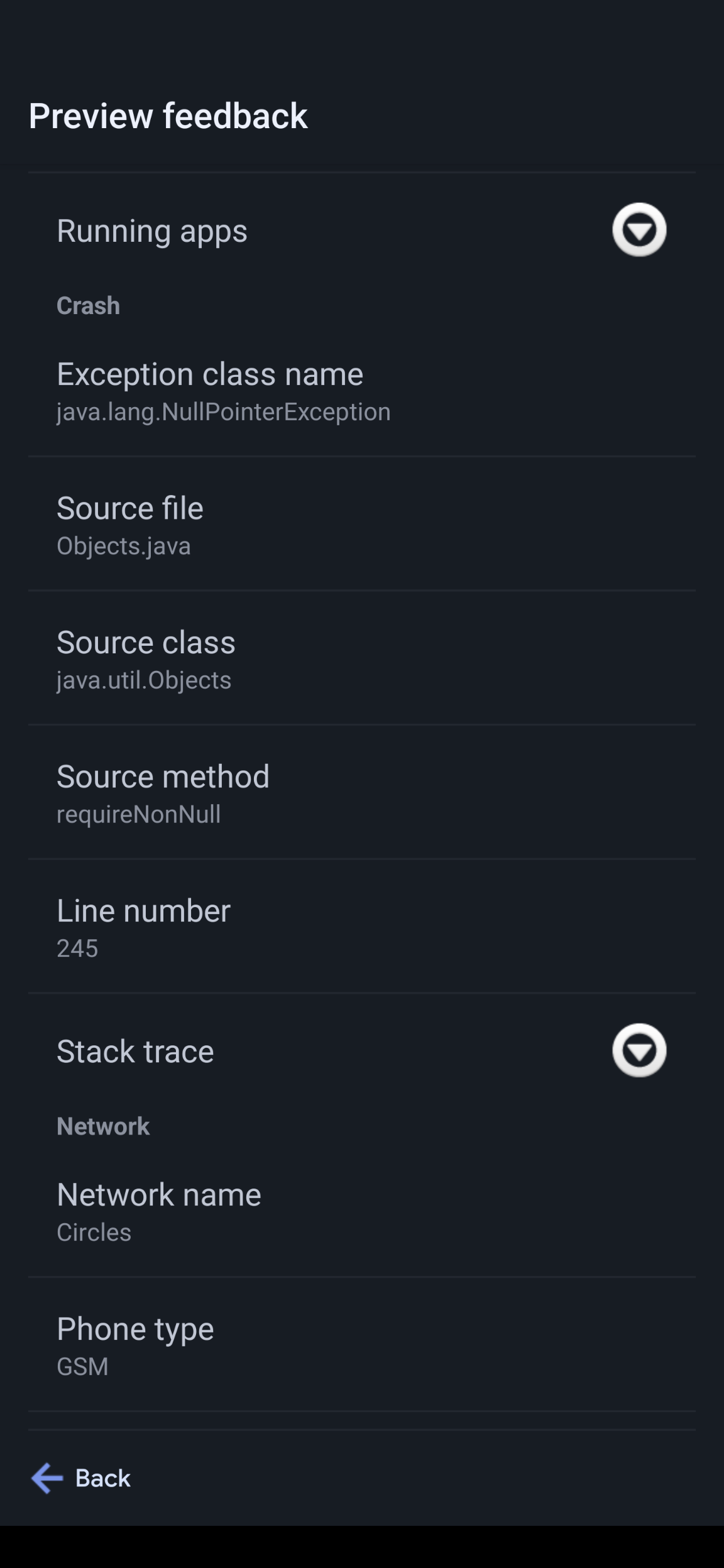The image size is (724, 1568).
Task: Click the Network section header
Action: click(x=103, y=1126)
